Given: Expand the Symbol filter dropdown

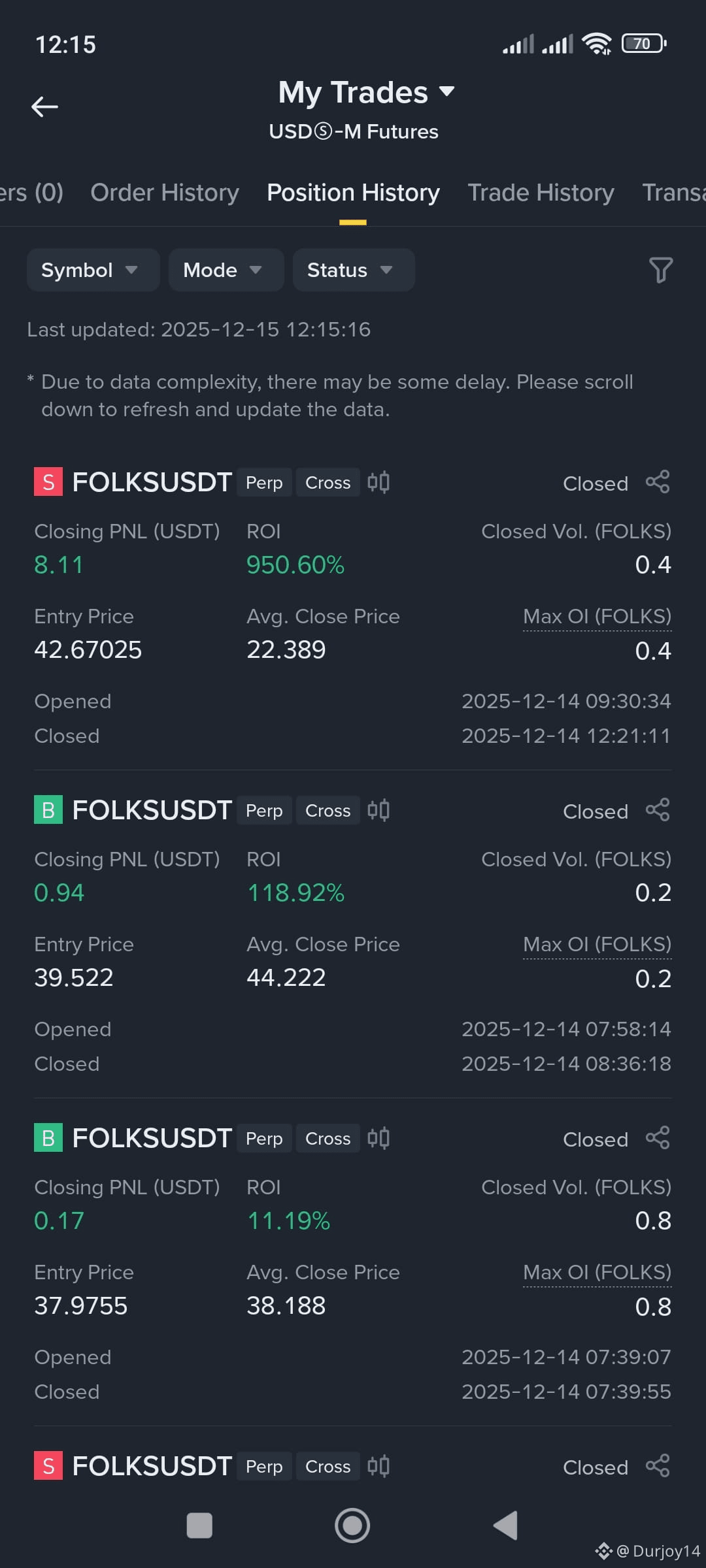Looking at the screenshot, I should coord(93,270).
